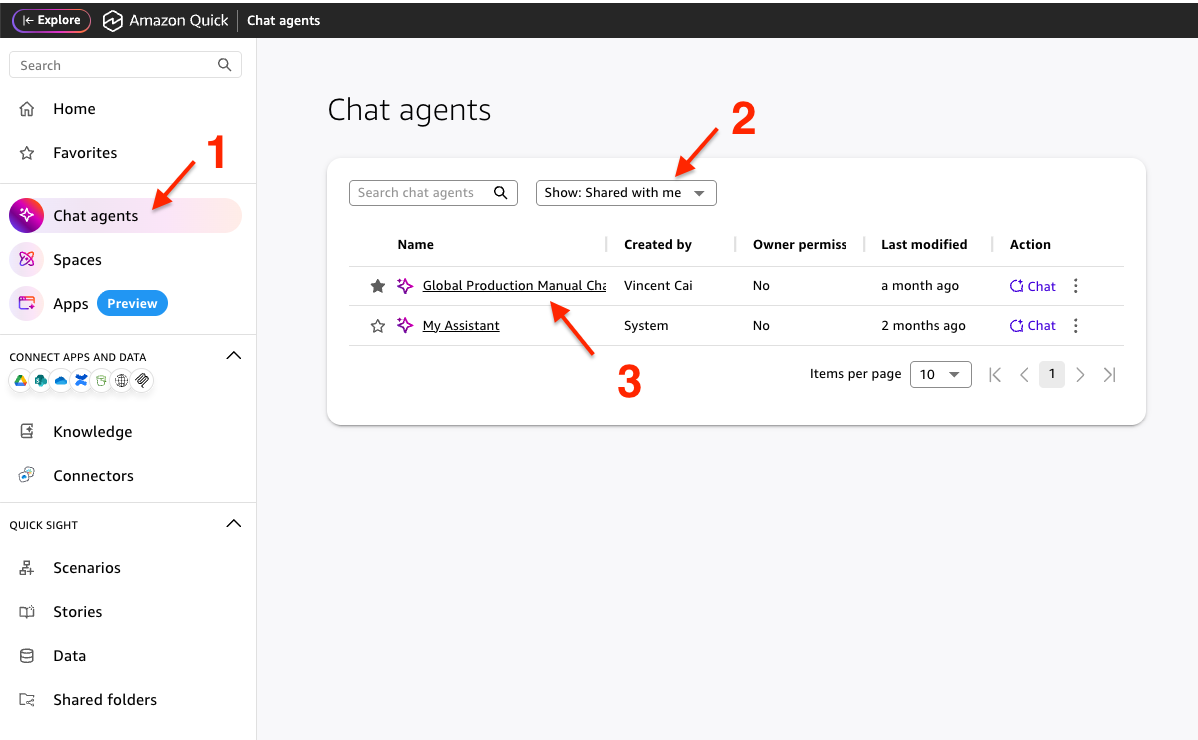Viewport: 1198px width, 740px height.
Task: Click the Explore collapse button
Action: (x=51, y=21)
